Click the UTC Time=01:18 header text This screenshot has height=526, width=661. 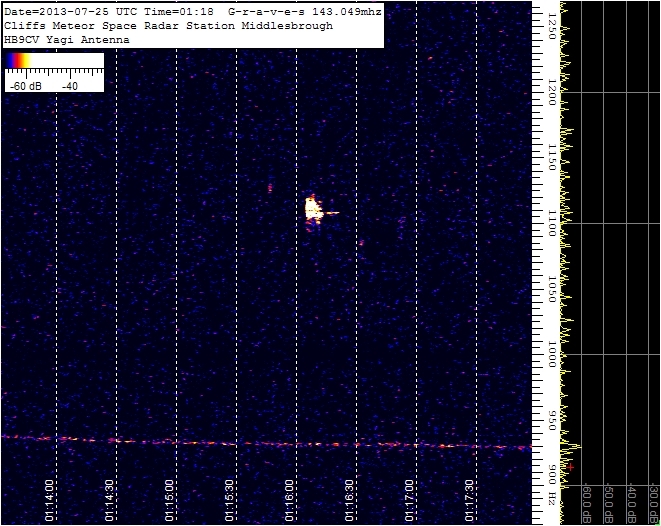tap(166, 12)
